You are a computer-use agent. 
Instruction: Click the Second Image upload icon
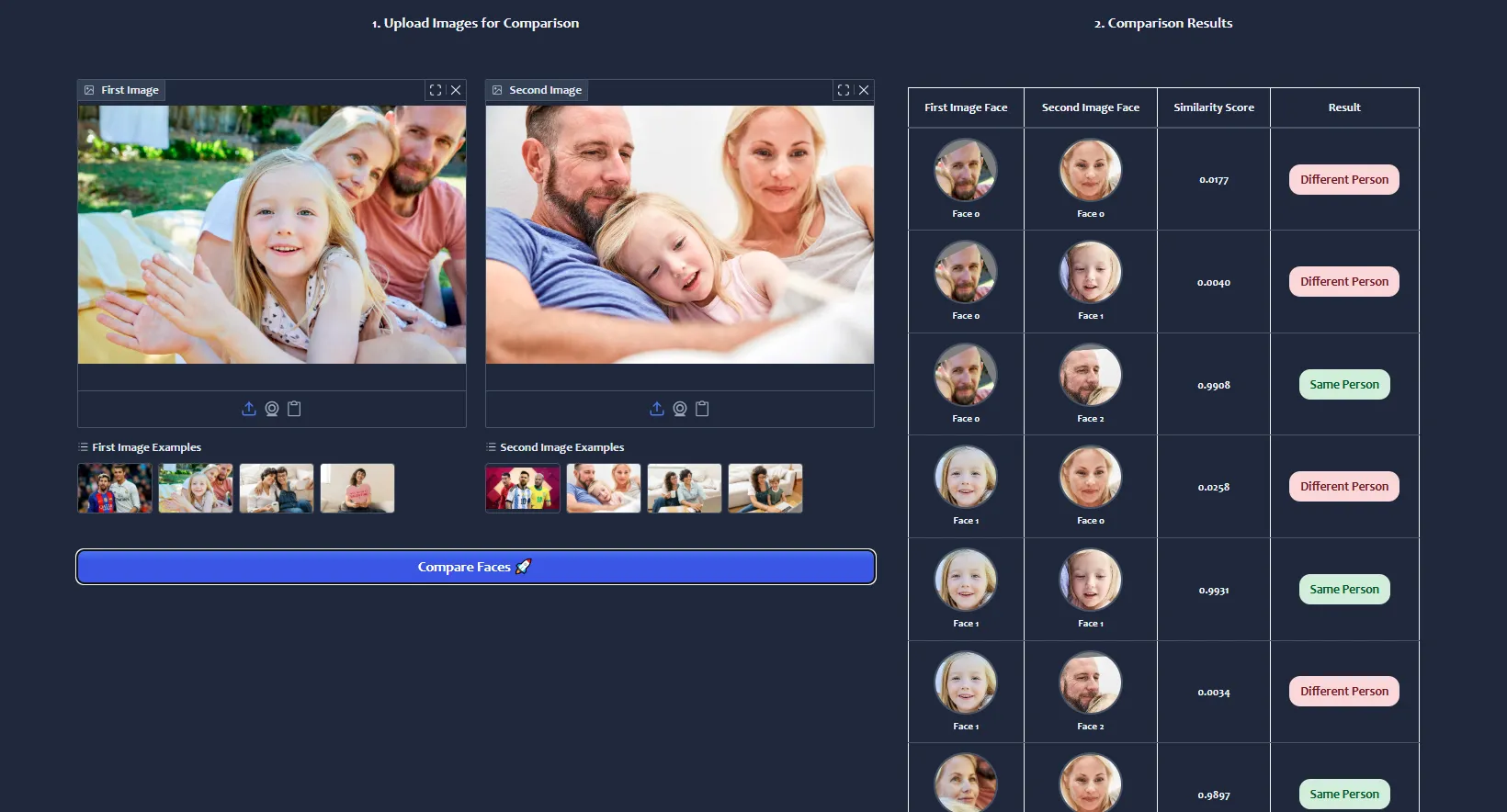656,409
